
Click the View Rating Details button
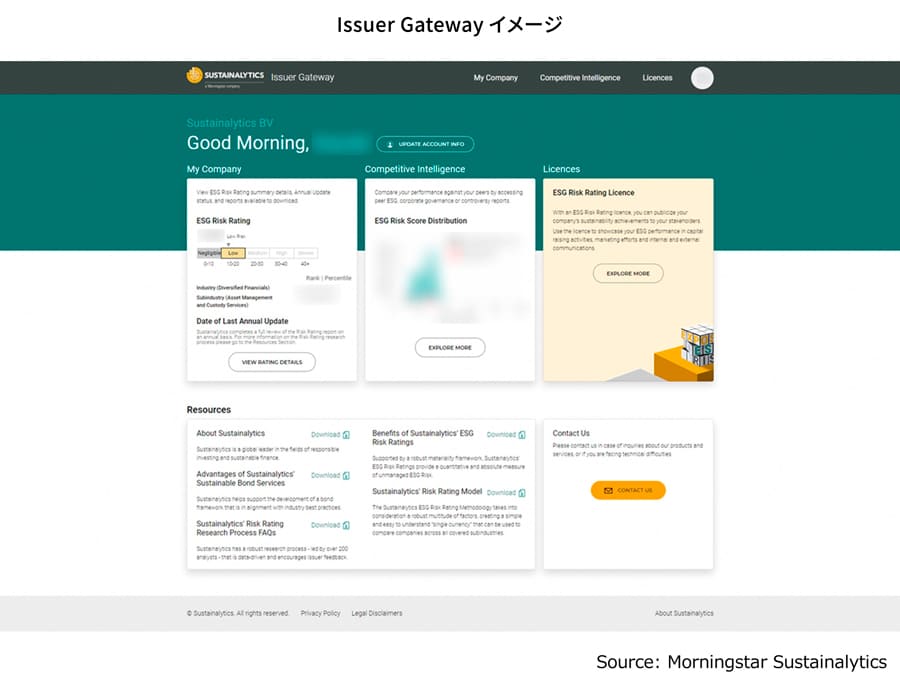(x=272, y=362)
